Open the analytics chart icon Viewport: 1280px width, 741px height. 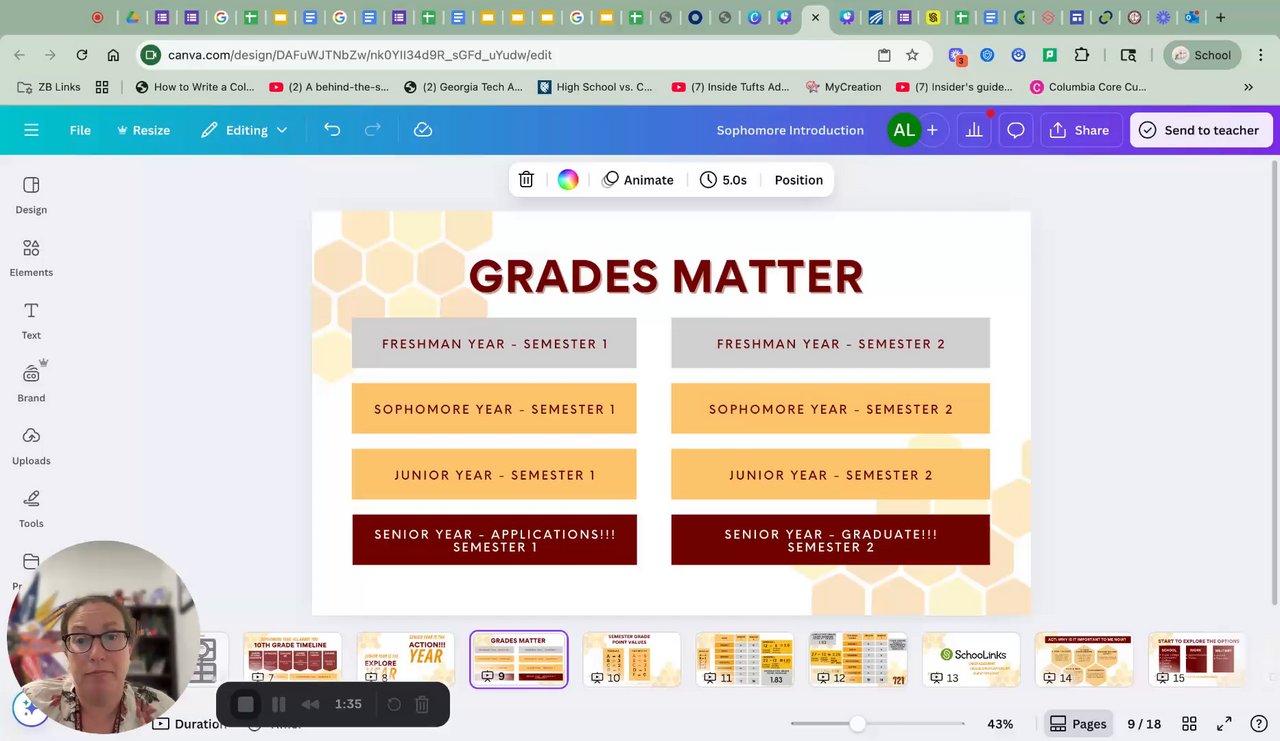click(x=974, y=130)
